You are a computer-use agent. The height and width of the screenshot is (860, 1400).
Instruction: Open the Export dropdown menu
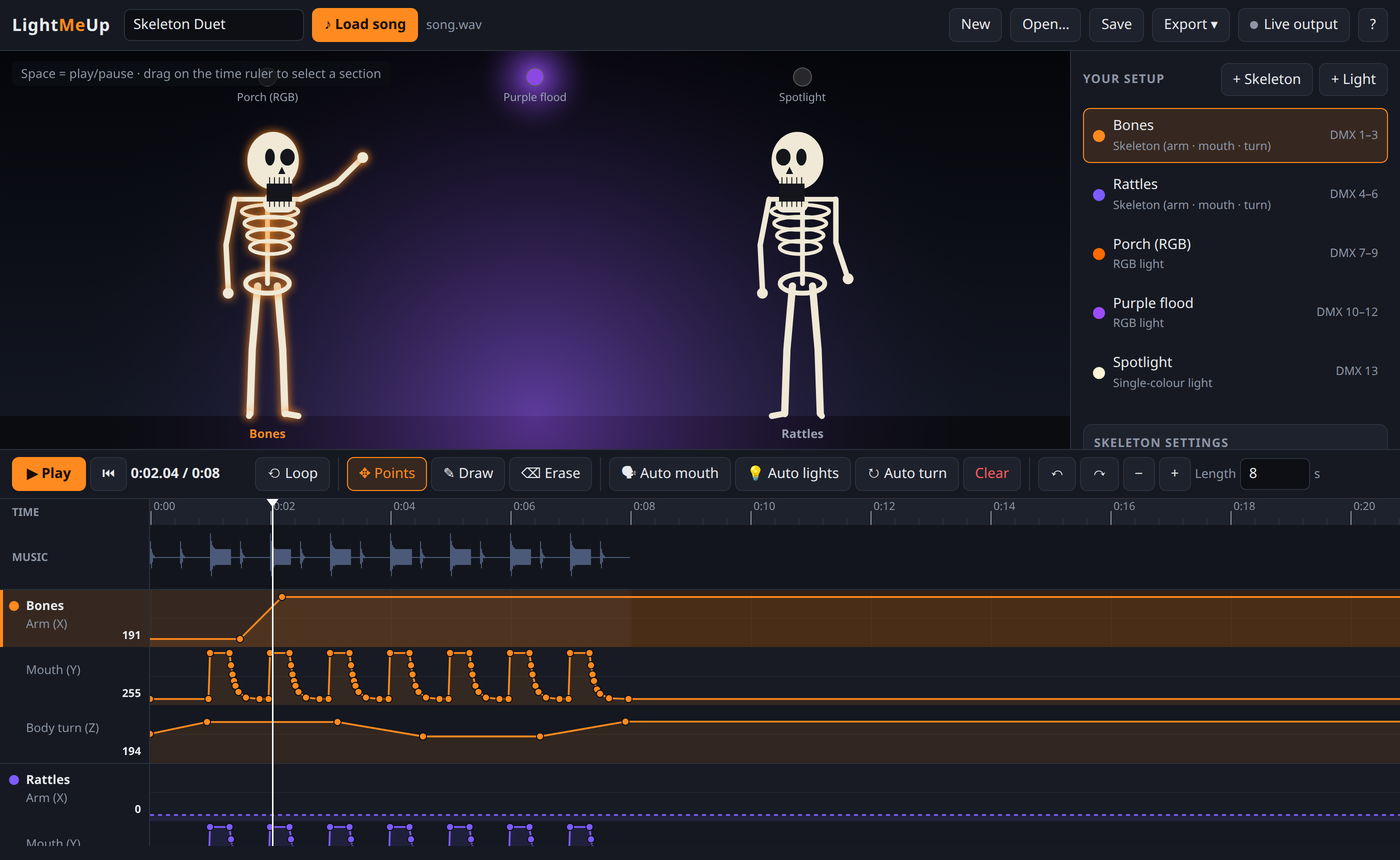tap(1191, 24)
